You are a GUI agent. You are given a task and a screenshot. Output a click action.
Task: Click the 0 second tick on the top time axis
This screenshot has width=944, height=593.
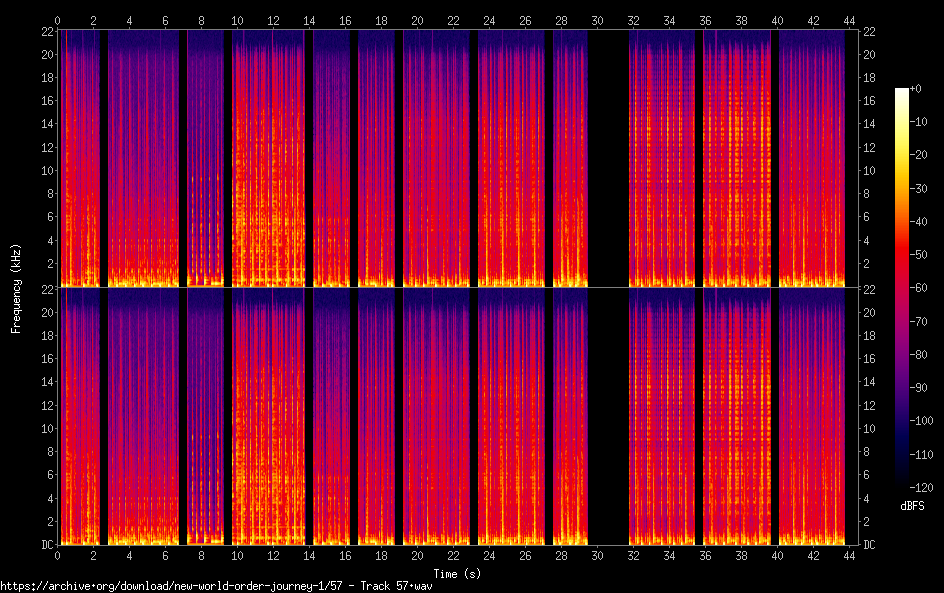58,20
